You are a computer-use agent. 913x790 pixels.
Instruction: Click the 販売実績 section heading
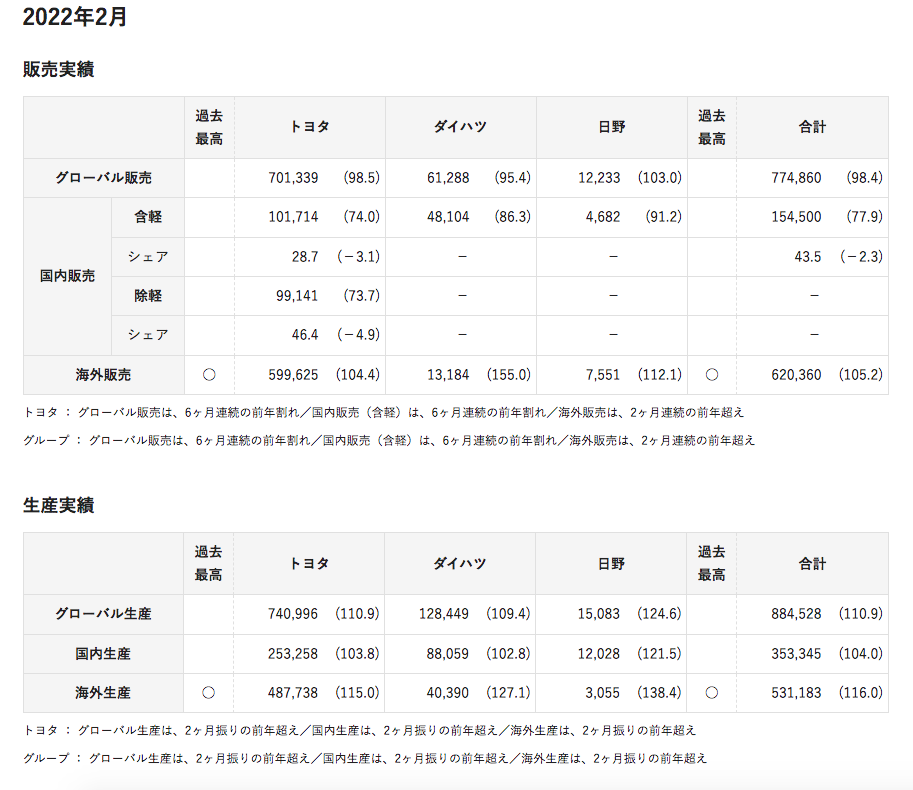coord(58,69)
